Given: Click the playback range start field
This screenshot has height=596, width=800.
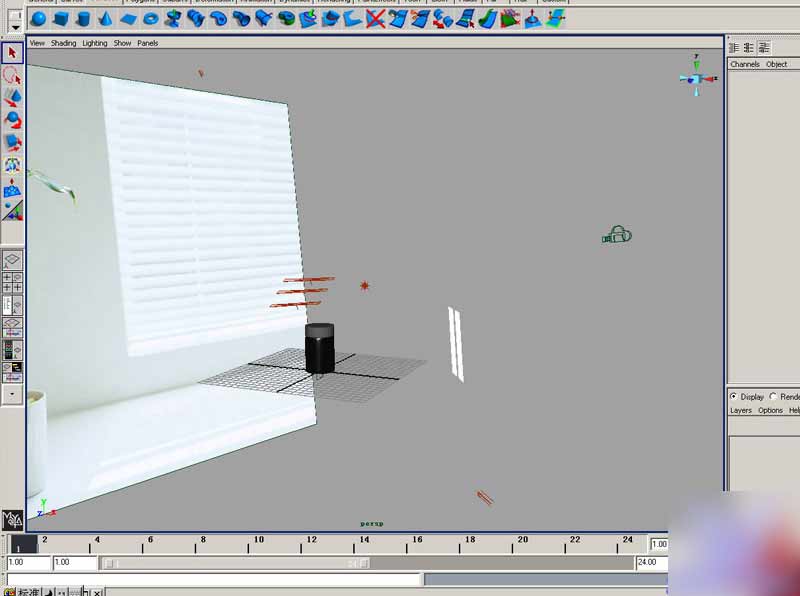Looking at the screenshot, I should pos(75,562).
